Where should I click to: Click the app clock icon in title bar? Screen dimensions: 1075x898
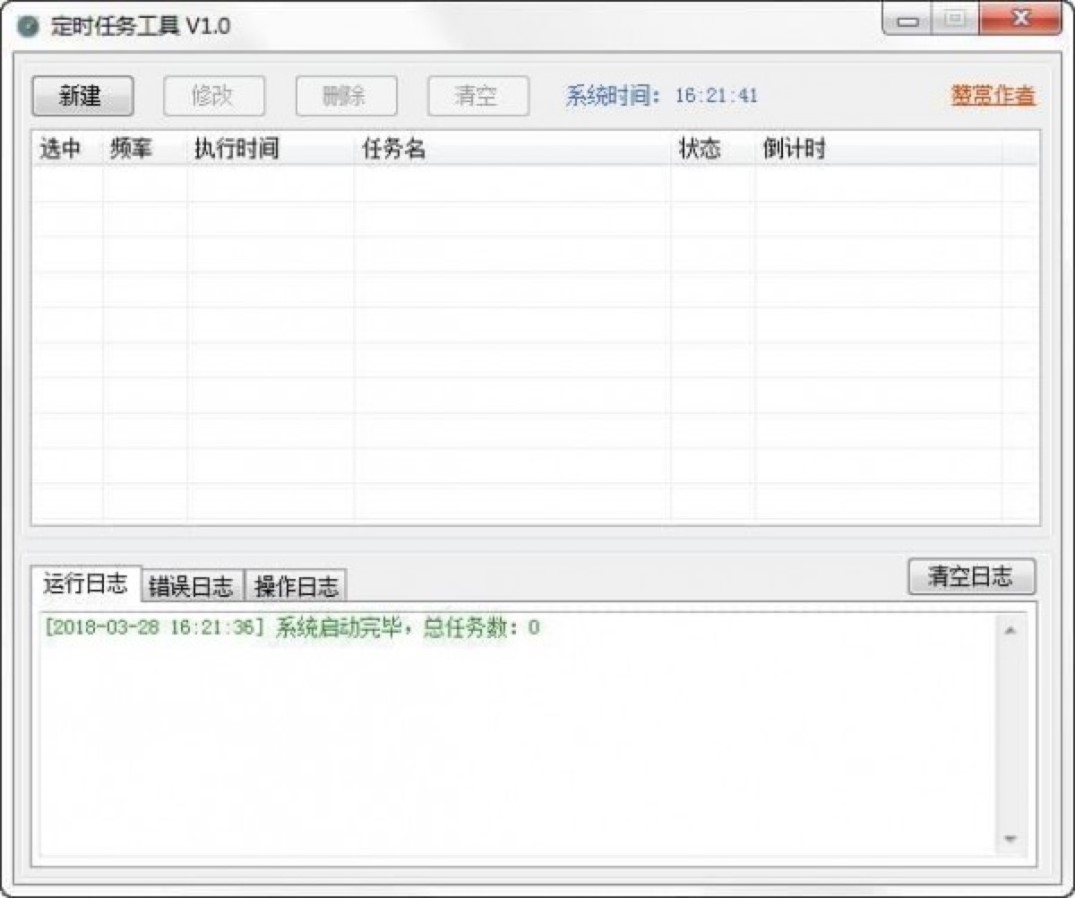(x=27, y=27)
